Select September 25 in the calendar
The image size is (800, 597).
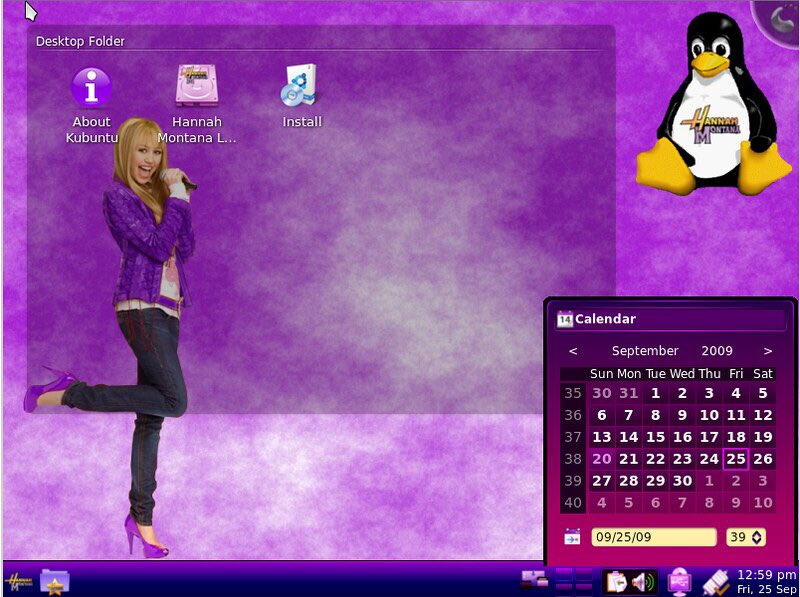(x=736, y=459)
